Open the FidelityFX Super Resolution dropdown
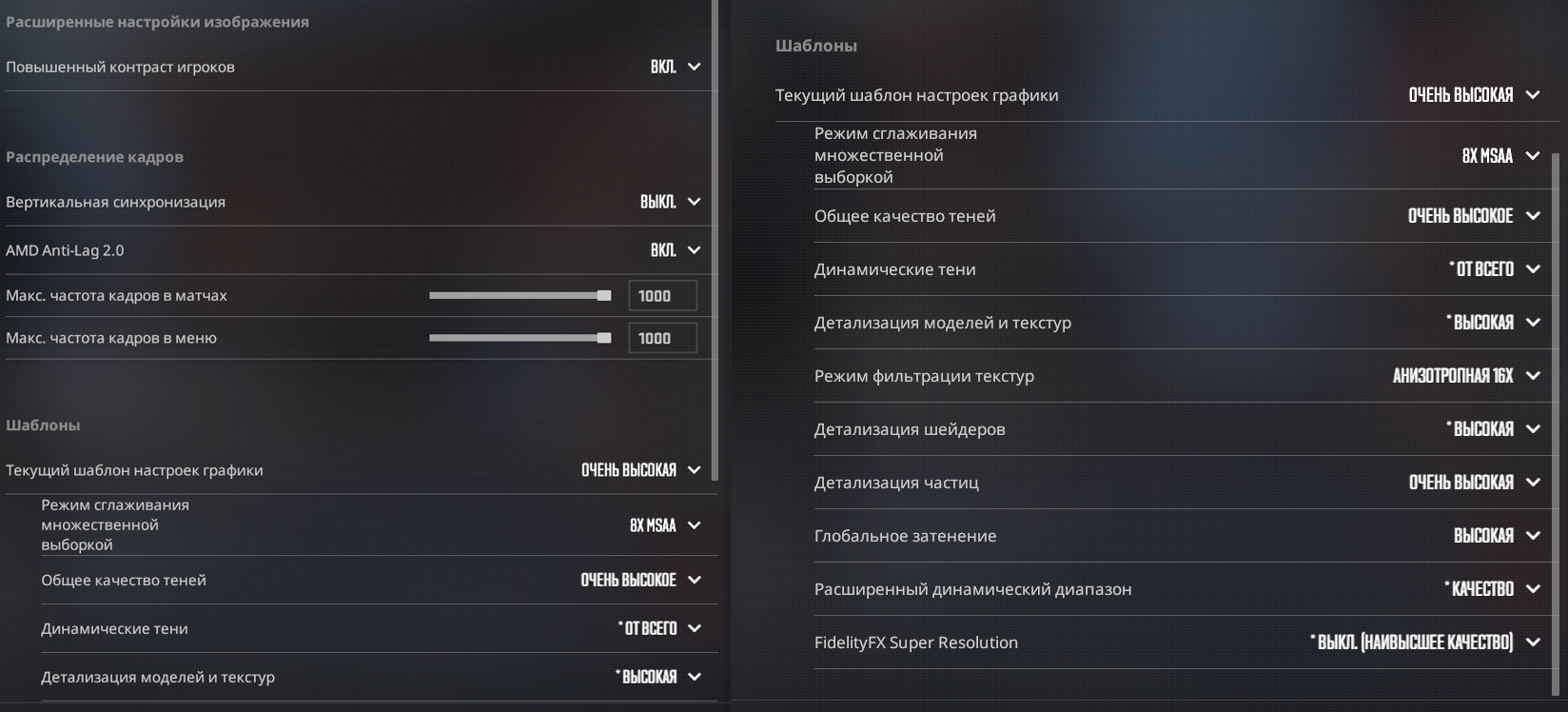Image resolution: width=1568 pixels, height=712 pixels. coord(1423,643)
